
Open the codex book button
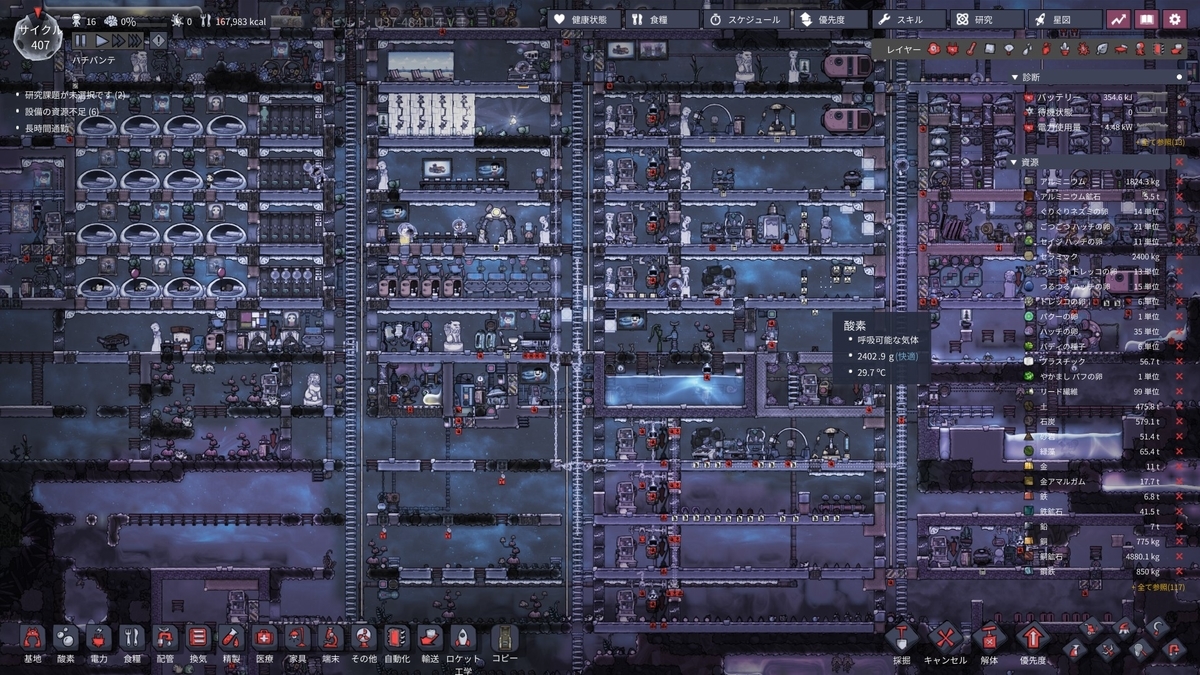(x=1146, y=19)
